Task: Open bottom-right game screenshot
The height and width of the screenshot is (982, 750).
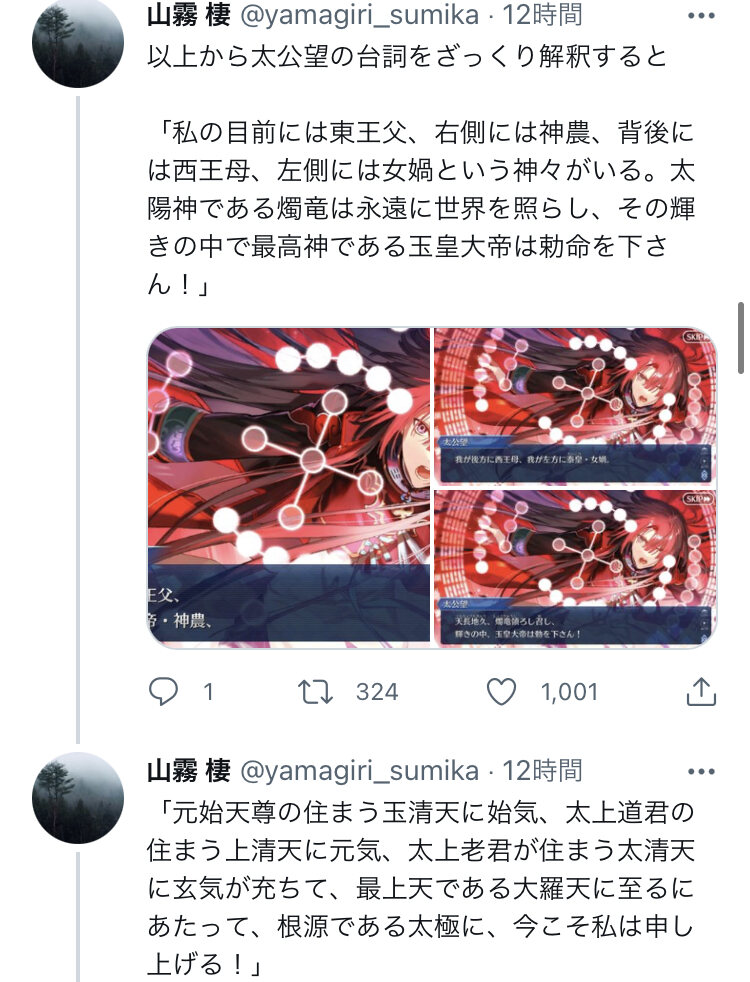Action: pyautogui.click(x=575, y=567)
